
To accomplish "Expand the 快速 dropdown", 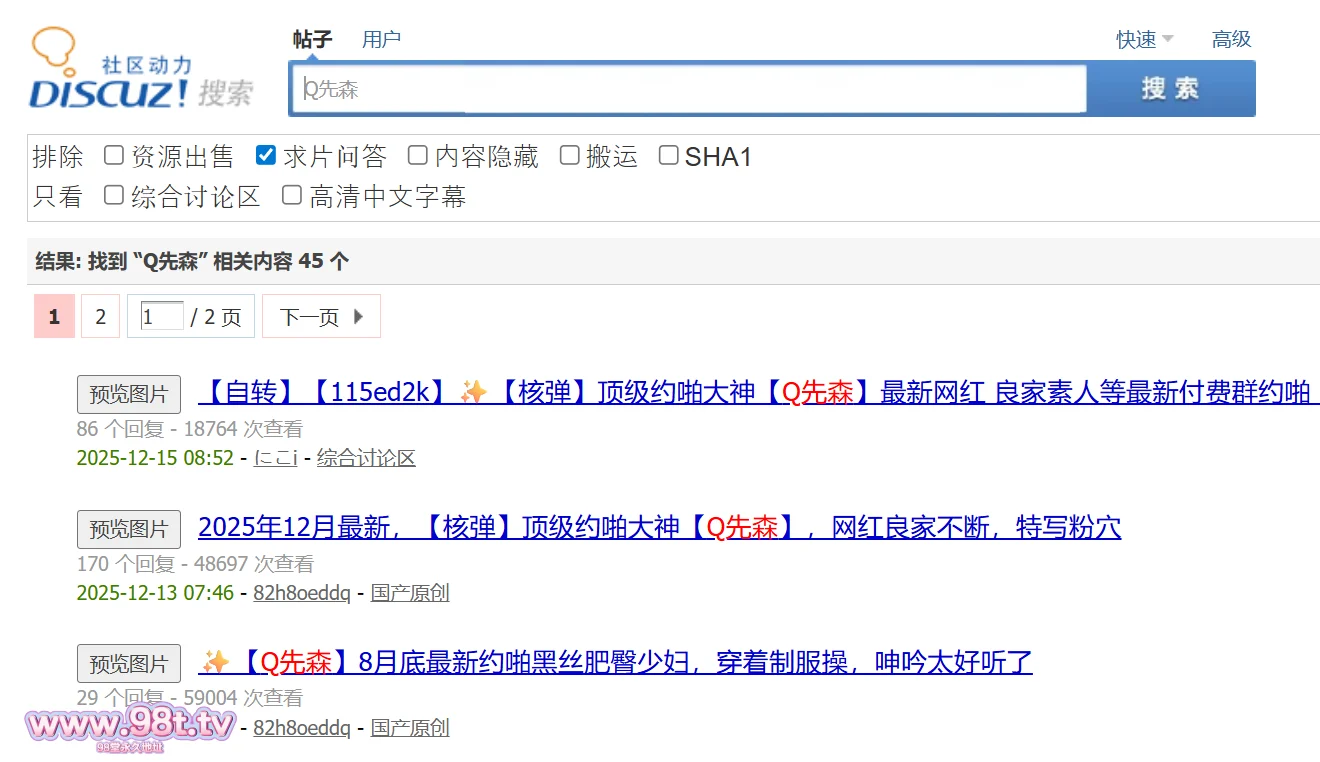I will point(1144,39).
